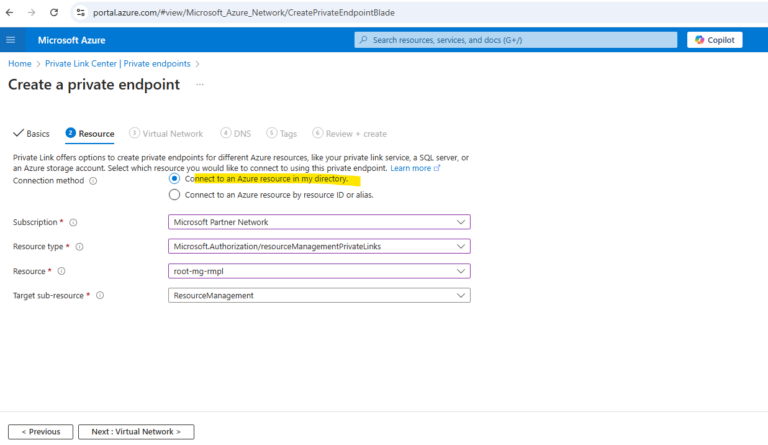The height and width of the screenshot is (445, 768).
Task: Click the info icon next to Connection method
Action: click(93, 181)
